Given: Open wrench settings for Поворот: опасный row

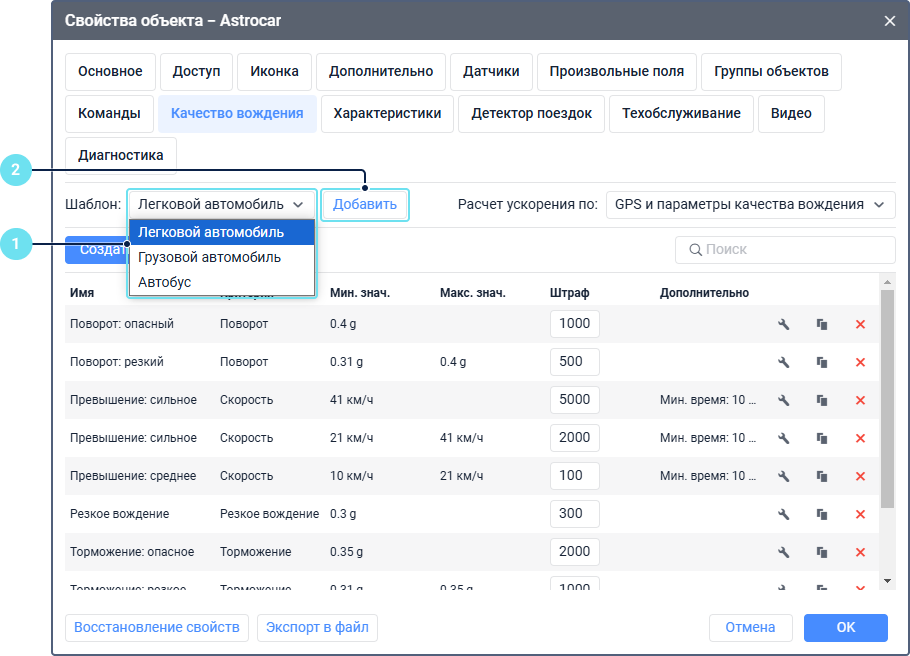Looking at the screenshot, I should click(x=784, y=324).
